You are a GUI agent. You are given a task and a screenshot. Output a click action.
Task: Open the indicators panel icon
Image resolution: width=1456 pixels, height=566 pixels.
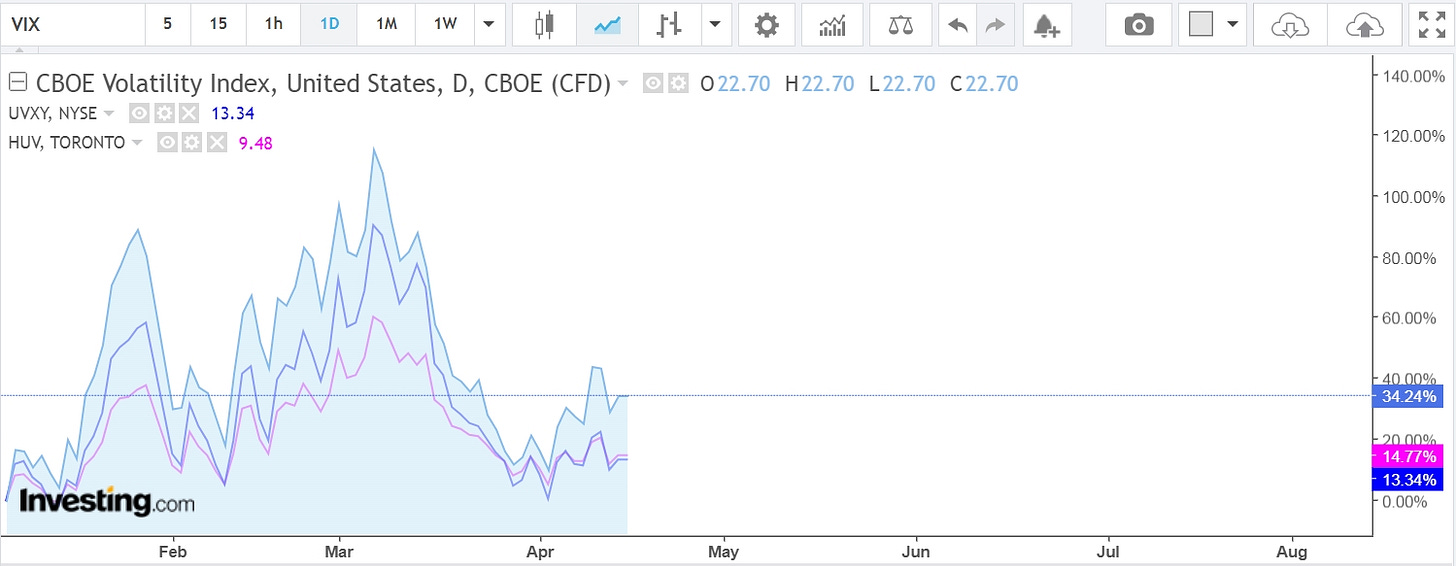(832, 24)
